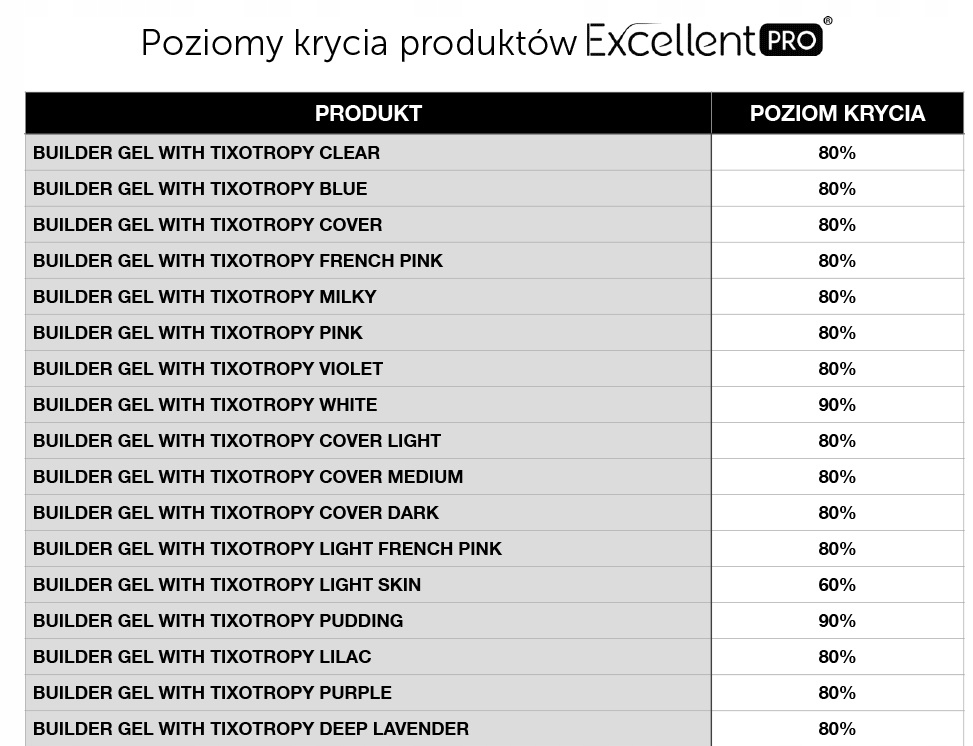Click the Builder Gel Tixotropy Violet name

pos(208,369)
